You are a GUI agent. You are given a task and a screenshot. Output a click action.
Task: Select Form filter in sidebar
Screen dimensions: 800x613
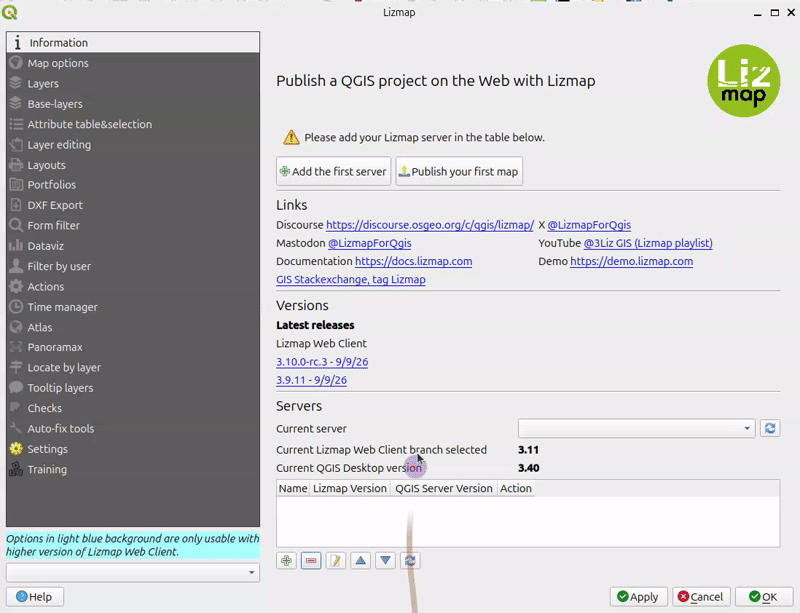(133, 226)
